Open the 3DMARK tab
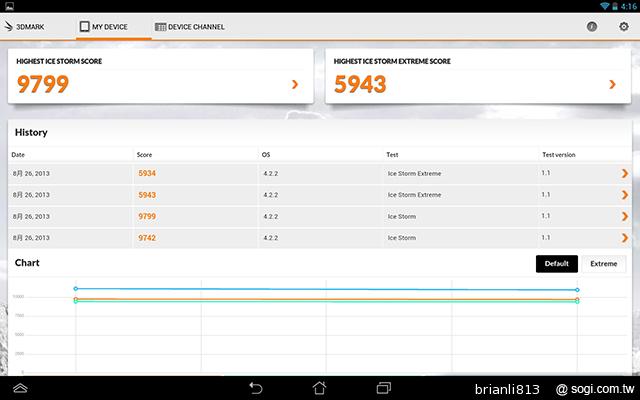640x400 pixels. tap(24, 27)
